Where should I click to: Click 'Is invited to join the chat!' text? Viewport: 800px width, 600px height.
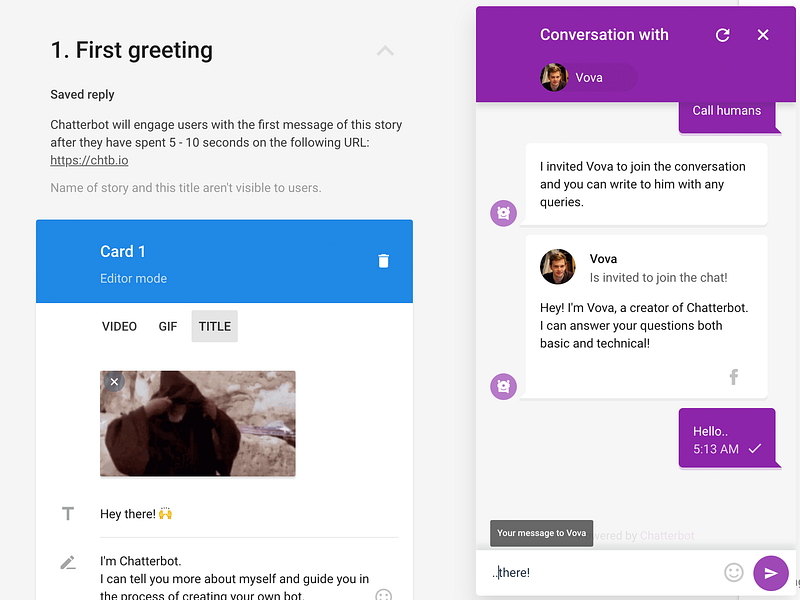[659, 278]
